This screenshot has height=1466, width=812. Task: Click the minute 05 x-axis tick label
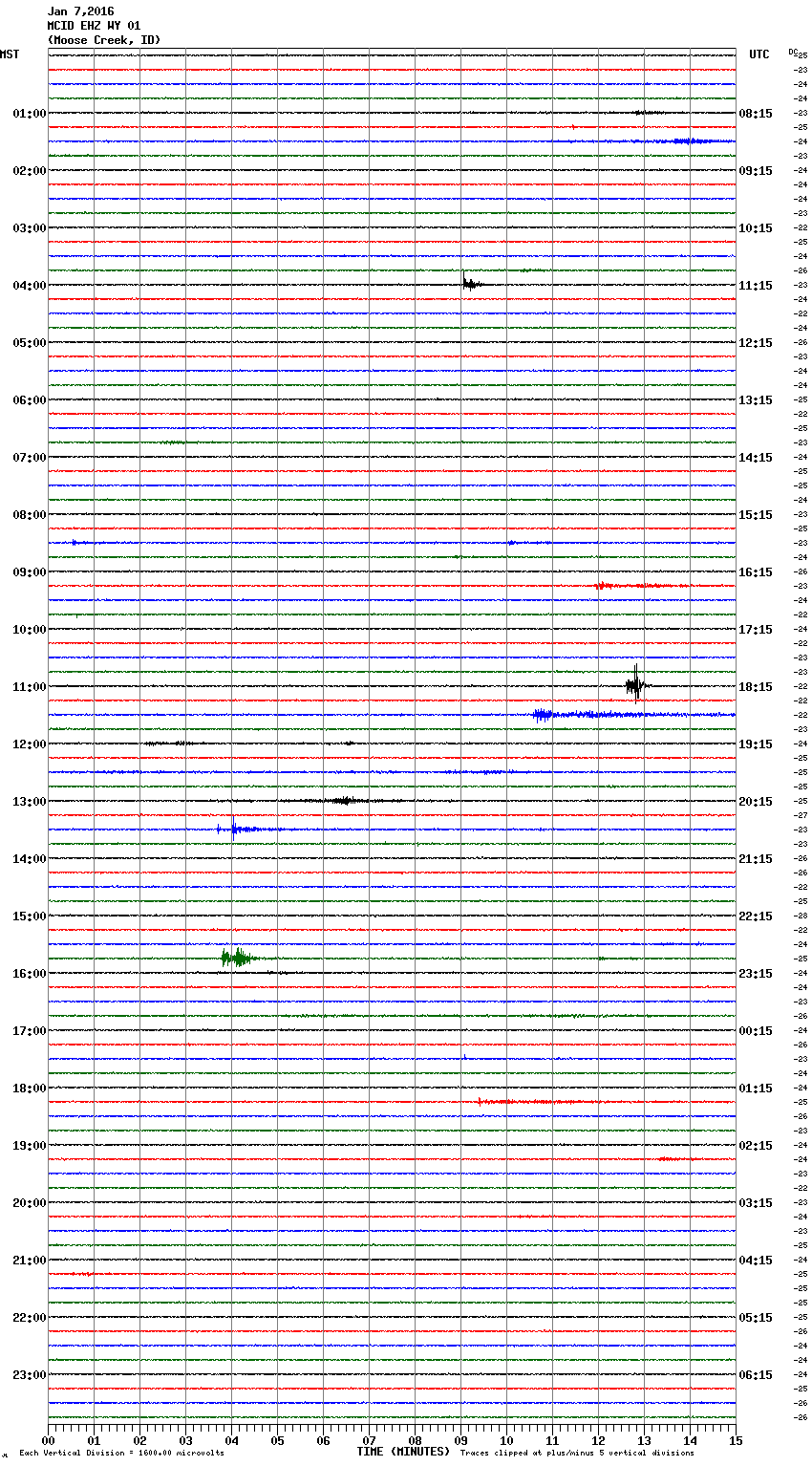click(277, 1440)
